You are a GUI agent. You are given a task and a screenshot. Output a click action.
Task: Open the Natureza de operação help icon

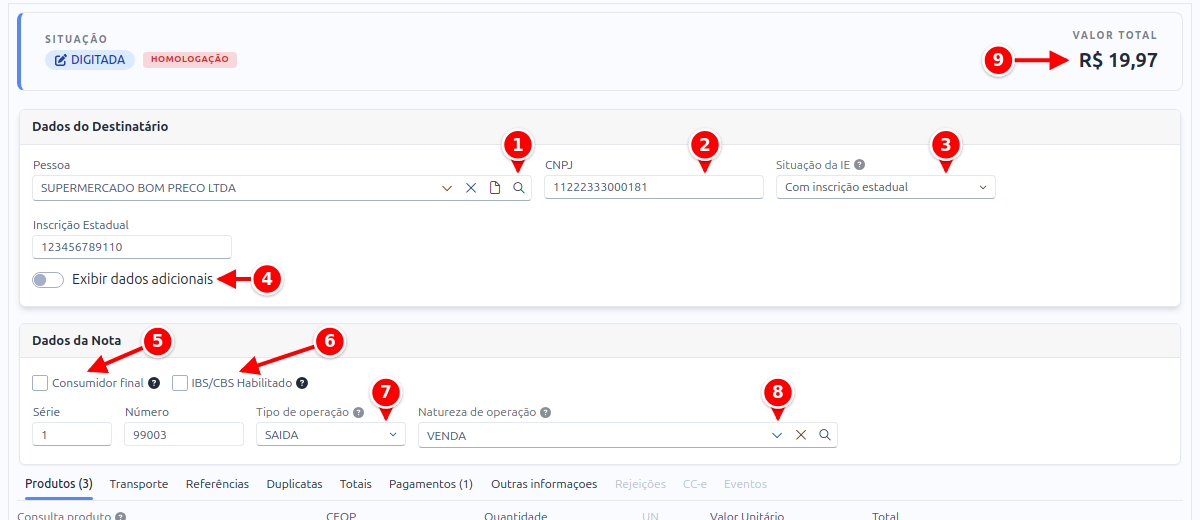[546, 412]
